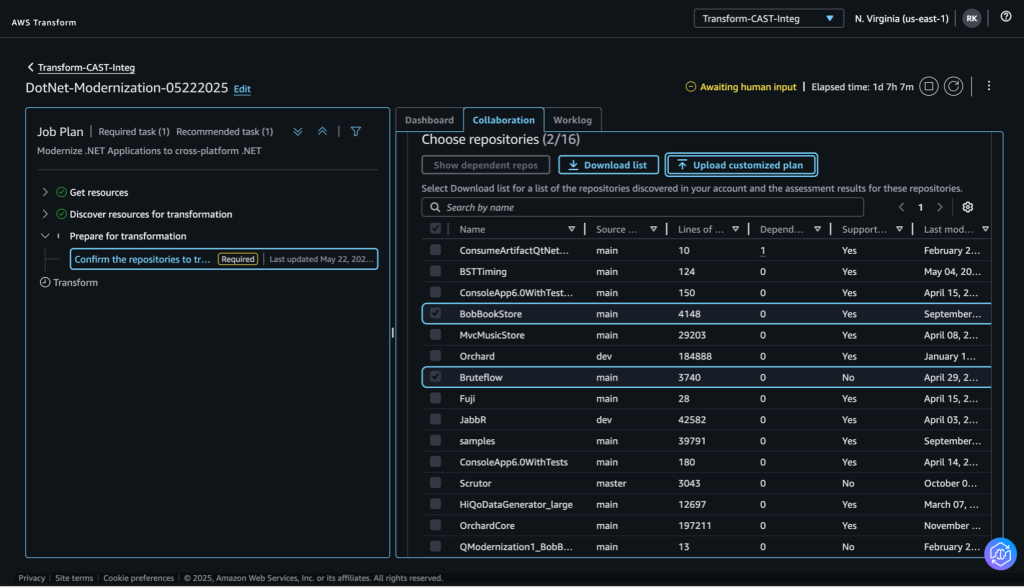Viewport: 1024px width, 588px height.
Task: Click the HiQoDataGenerator_large repository name
Action: 516,504
